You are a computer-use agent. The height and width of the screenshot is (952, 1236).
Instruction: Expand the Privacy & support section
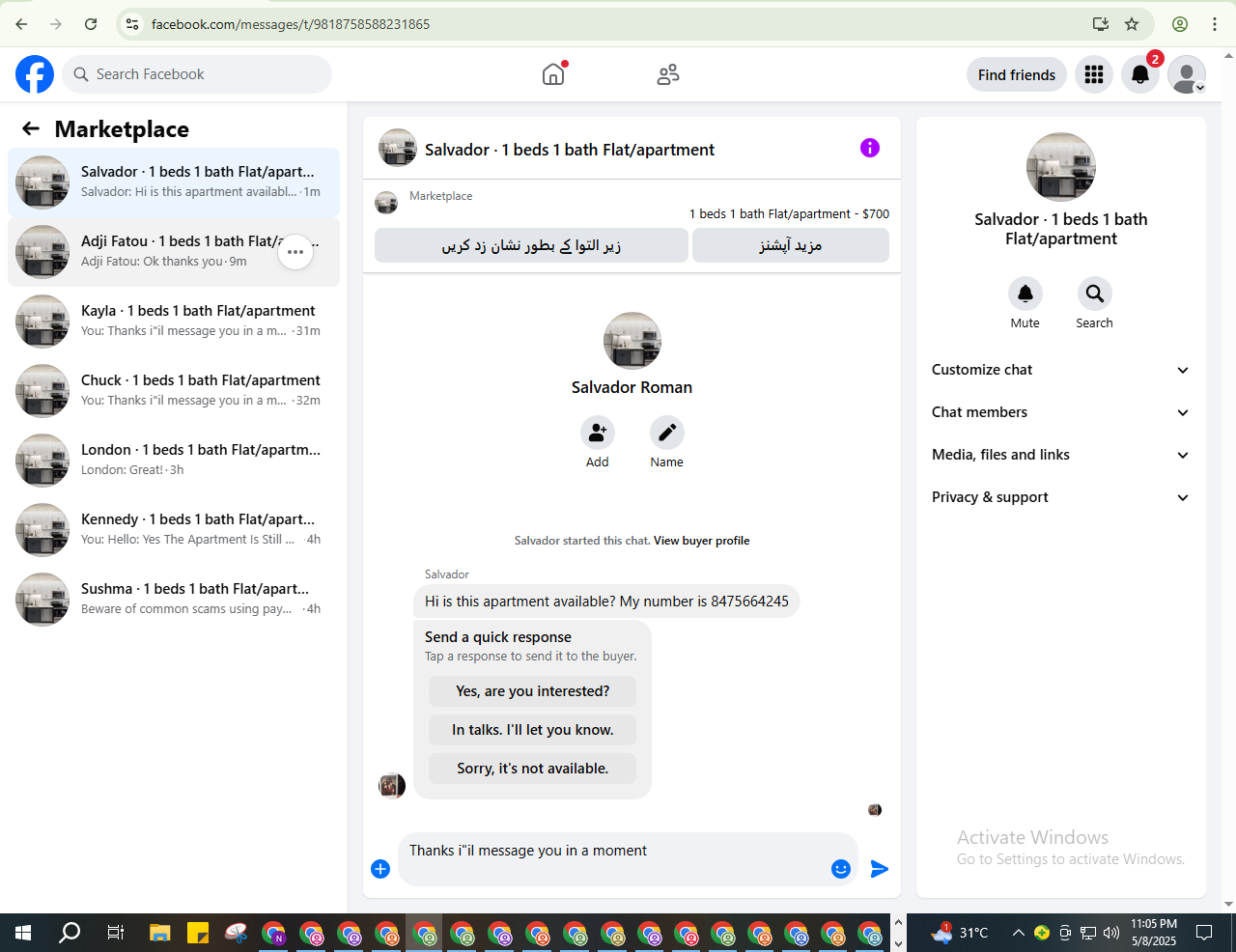tap(1061, 497)
